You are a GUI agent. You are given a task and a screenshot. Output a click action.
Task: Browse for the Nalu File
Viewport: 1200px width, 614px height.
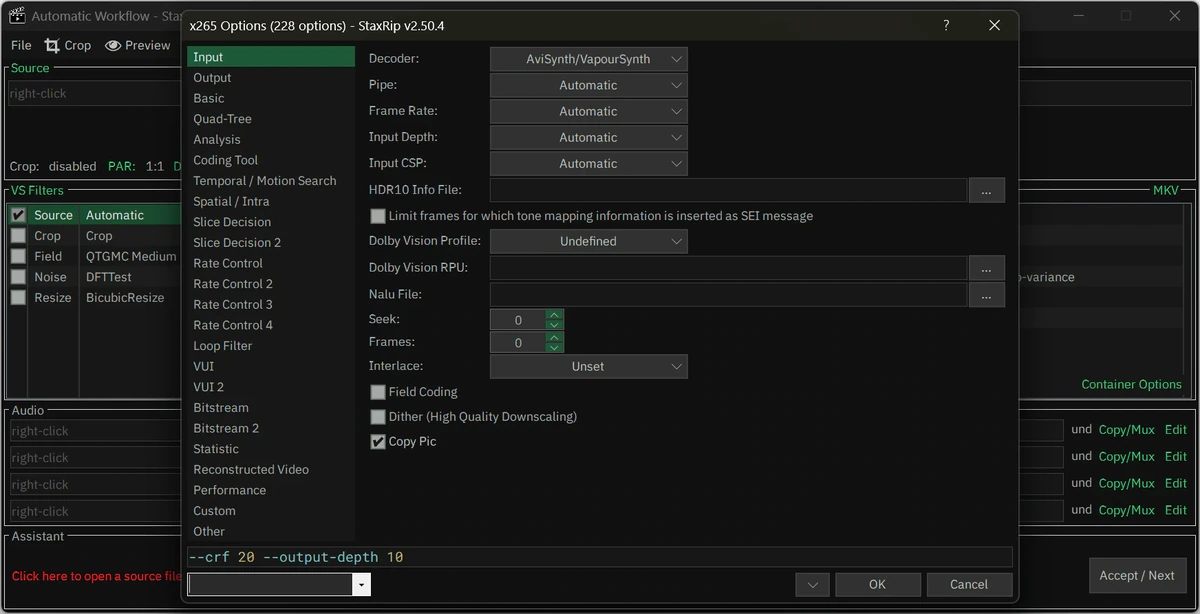[986, 295]
